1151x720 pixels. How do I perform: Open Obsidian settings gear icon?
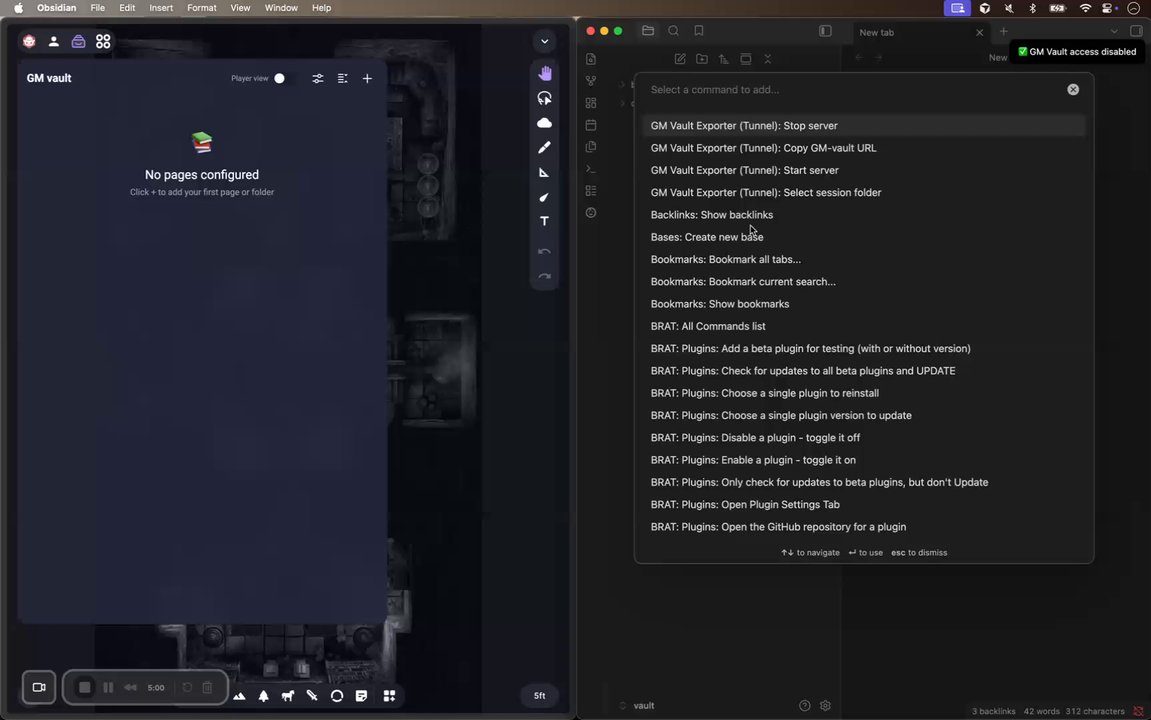[825, 705]
